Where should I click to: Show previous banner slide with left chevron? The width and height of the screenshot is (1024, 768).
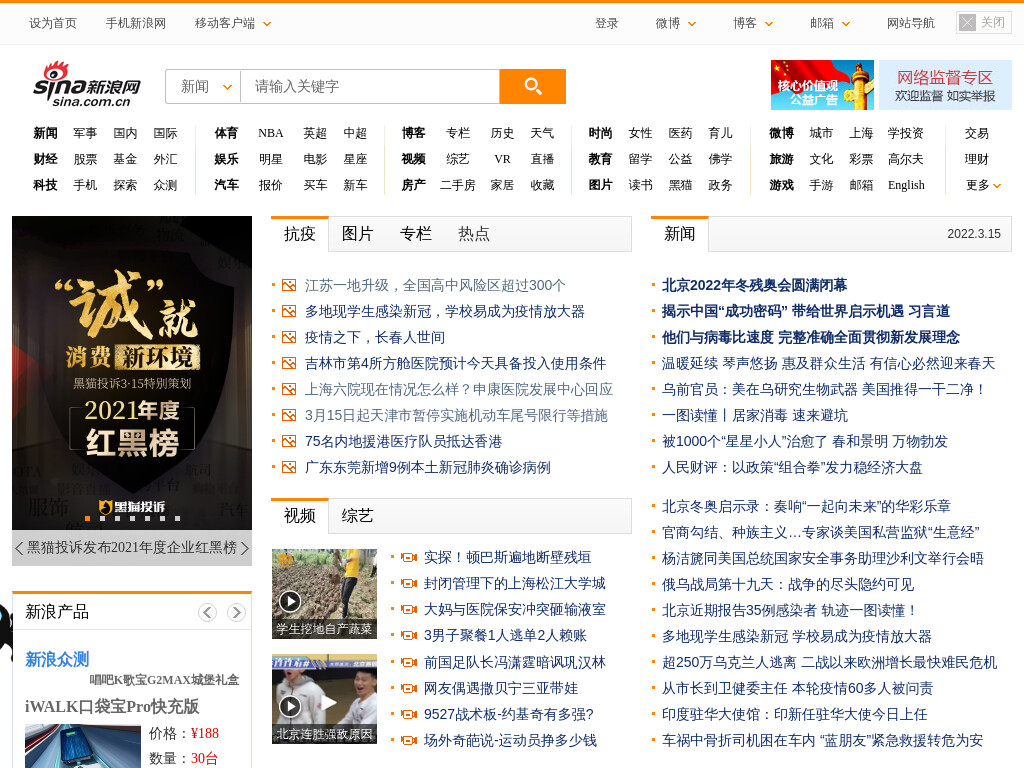coord(19,548)
